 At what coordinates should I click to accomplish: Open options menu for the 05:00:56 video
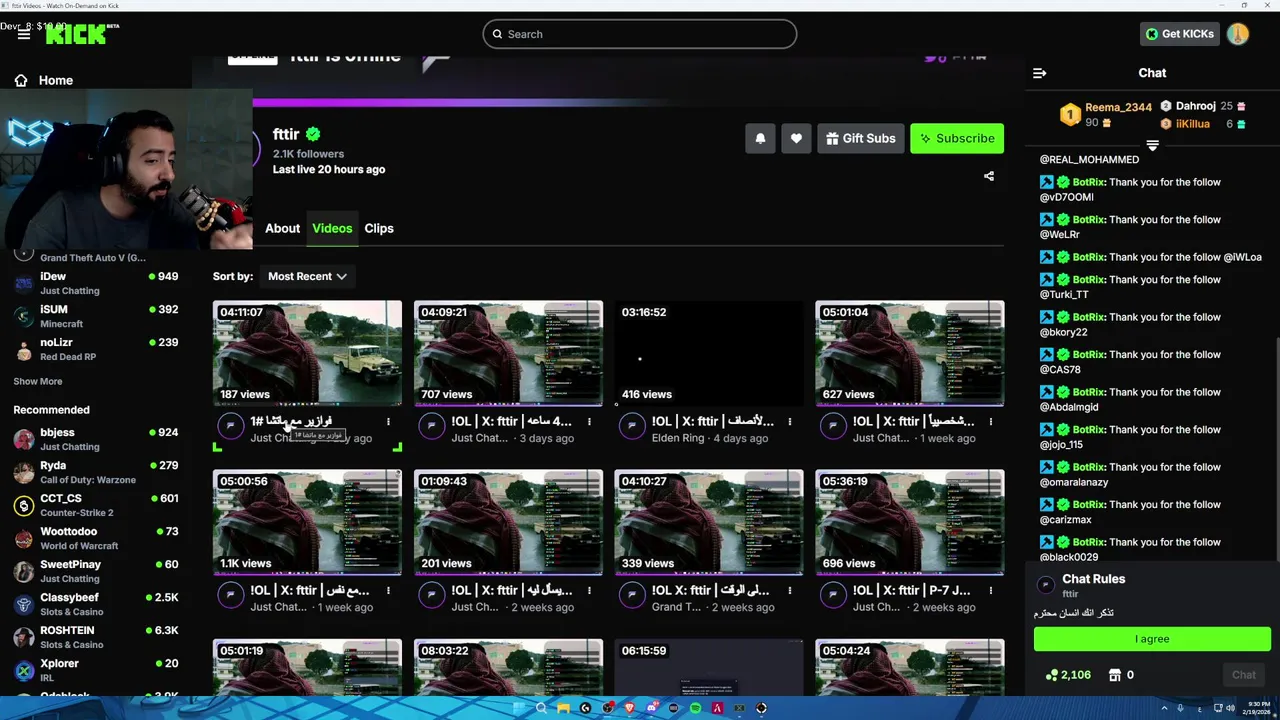tap(388, 591)
